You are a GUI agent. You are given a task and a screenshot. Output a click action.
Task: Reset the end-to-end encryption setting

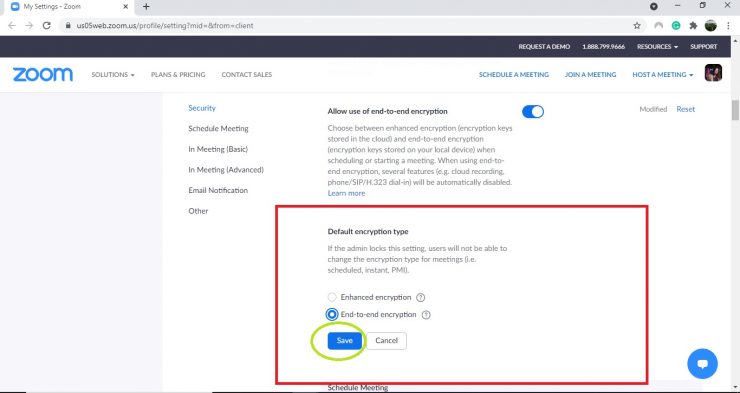click(685, 109)
